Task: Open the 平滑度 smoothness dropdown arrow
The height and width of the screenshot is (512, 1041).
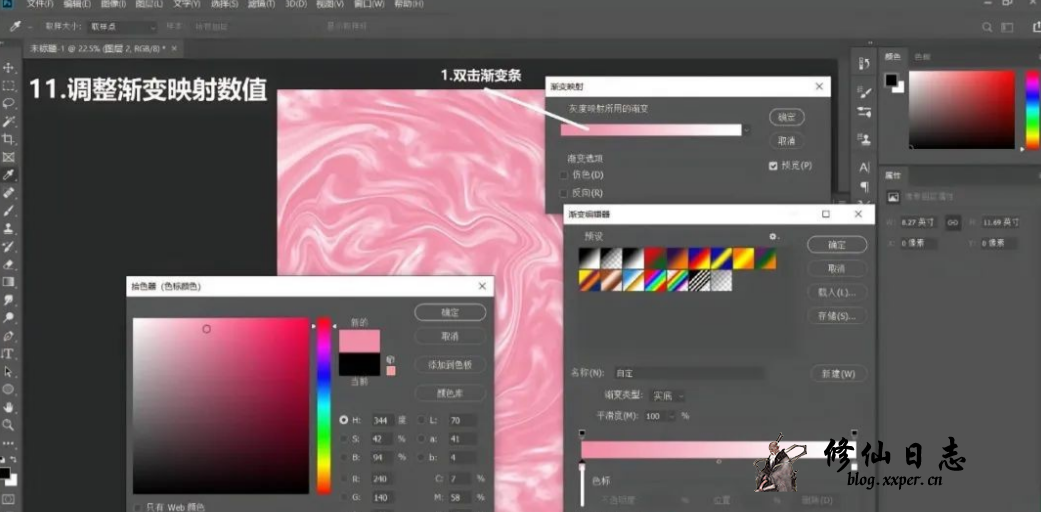Action: [672, 416]
